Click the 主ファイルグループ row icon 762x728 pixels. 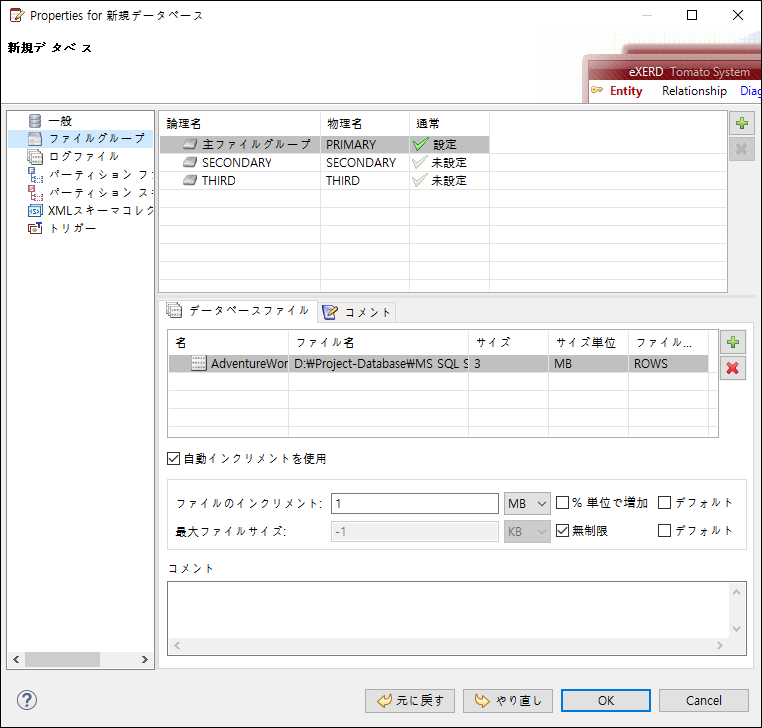click(x=190, y=144)
